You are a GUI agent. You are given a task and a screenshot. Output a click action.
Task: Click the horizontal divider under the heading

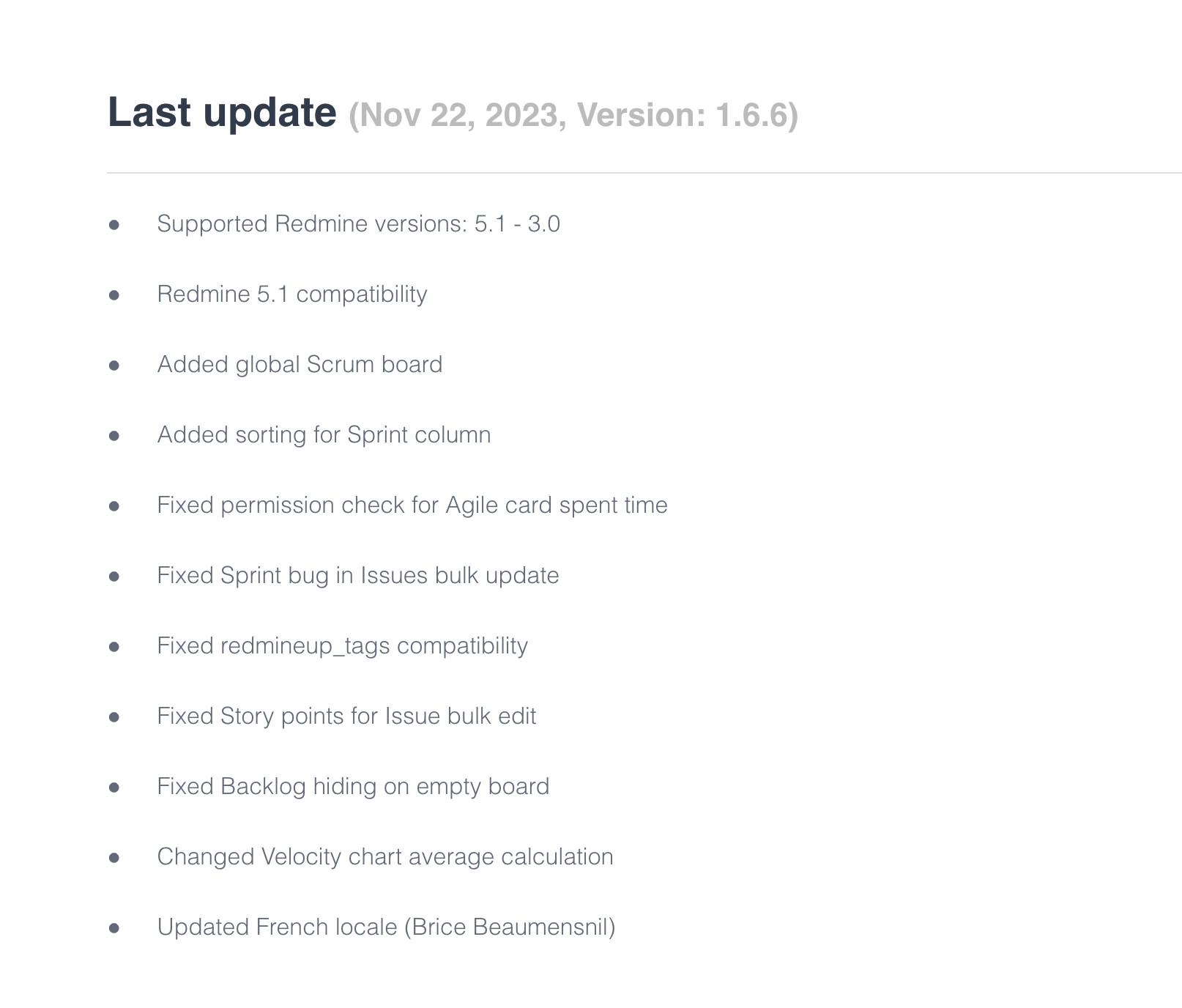643,173
